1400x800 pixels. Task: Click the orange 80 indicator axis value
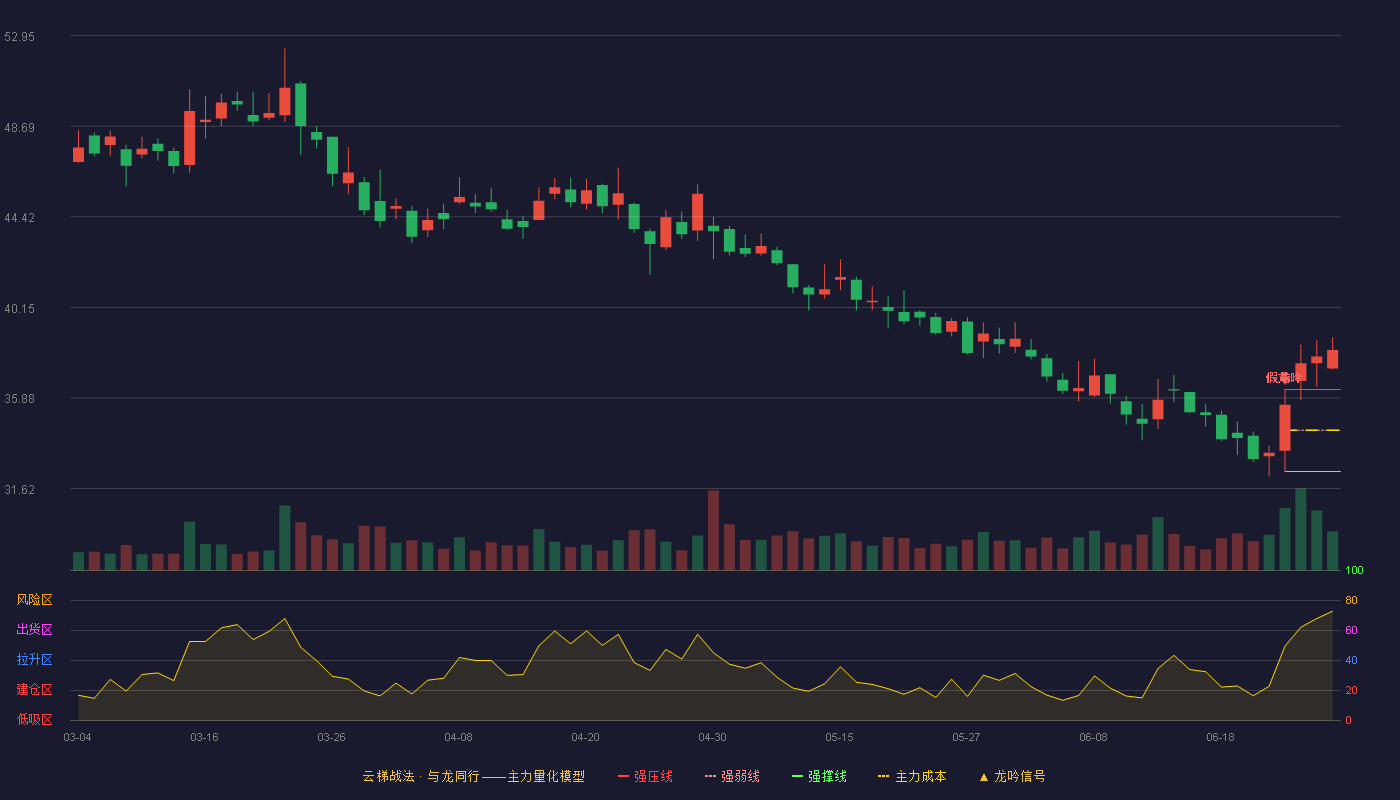pyautogui.click(x=1351, y=600)
